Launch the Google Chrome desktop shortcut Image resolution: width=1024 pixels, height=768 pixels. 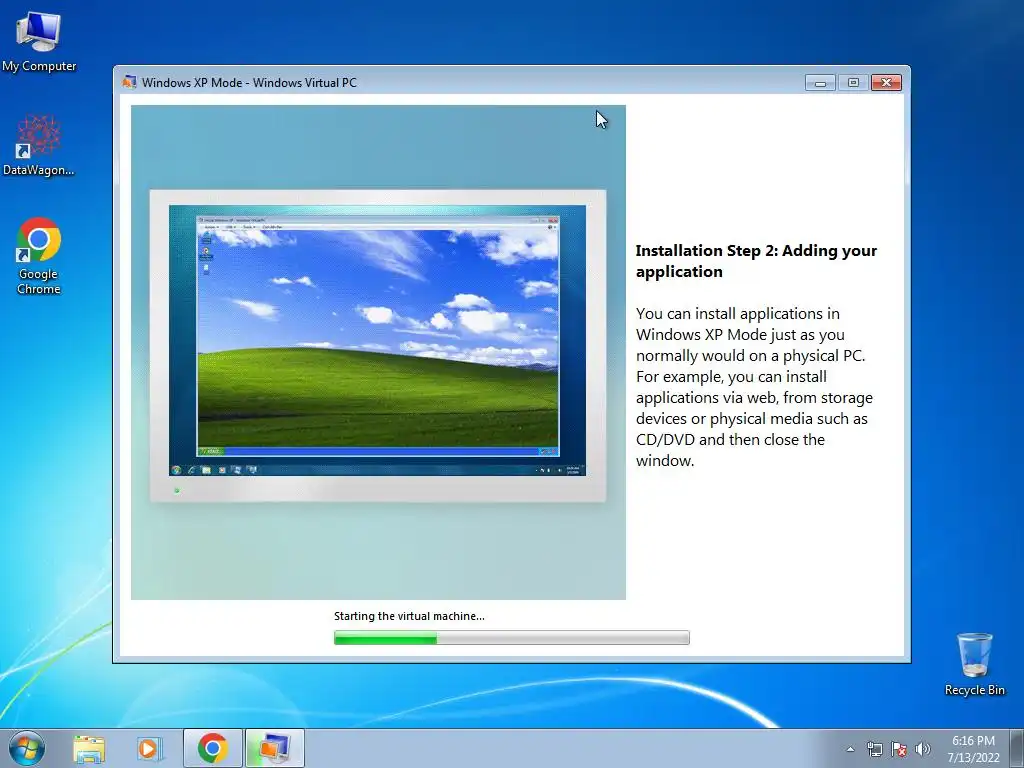39,256
